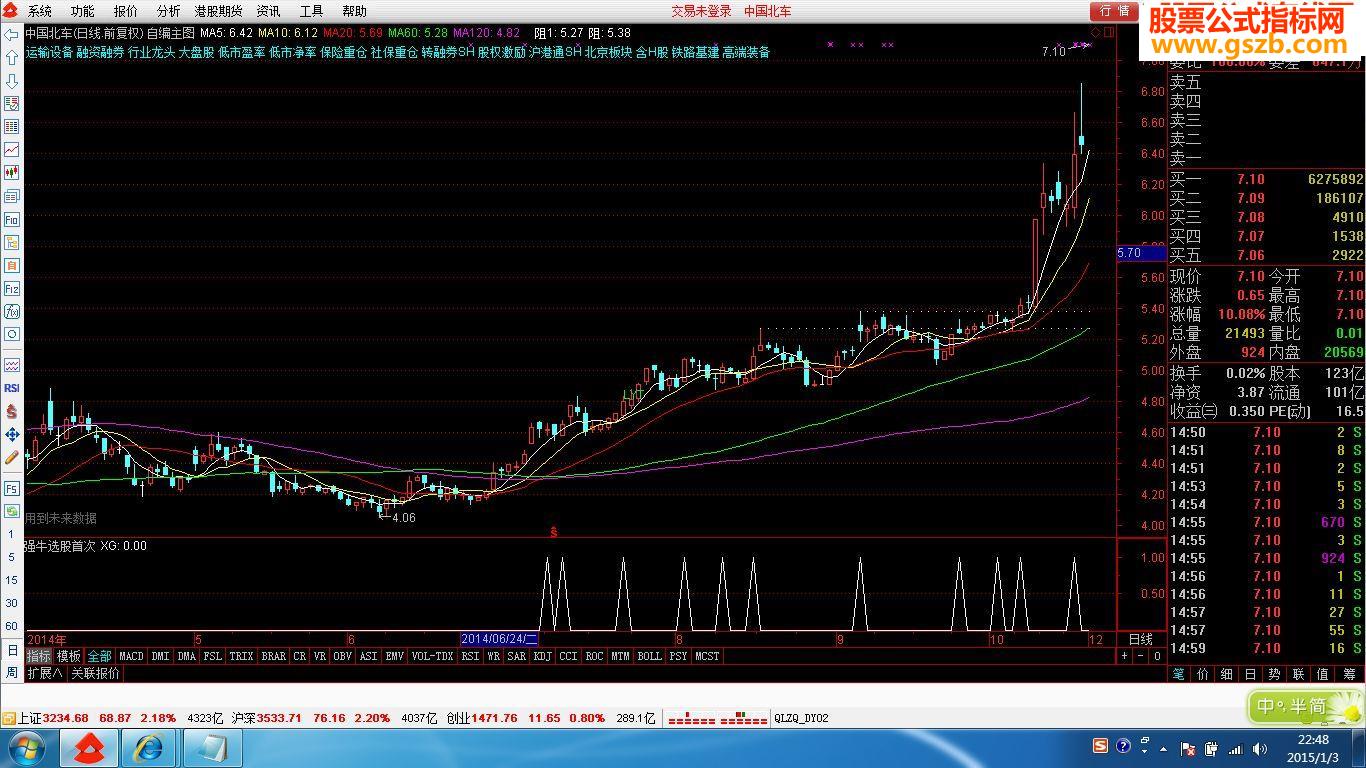Show hidden tray icons arrow
Image resolution: width=1366 pixels, height=768 pixels.
click(x=1165, y=748)
